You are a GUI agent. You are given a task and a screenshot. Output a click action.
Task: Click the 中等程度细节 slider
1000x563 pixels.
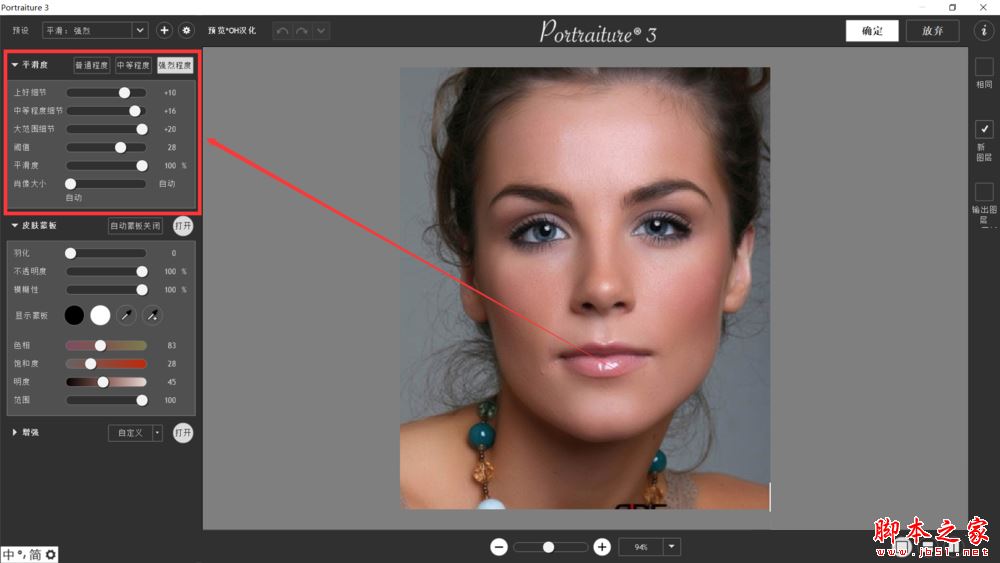click(x=107, y=111)
